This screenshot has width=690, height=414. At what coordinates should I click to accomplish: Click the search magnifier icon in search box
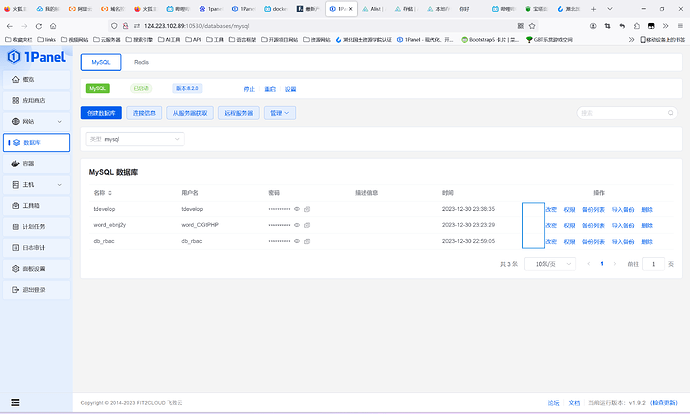(671, 113)
